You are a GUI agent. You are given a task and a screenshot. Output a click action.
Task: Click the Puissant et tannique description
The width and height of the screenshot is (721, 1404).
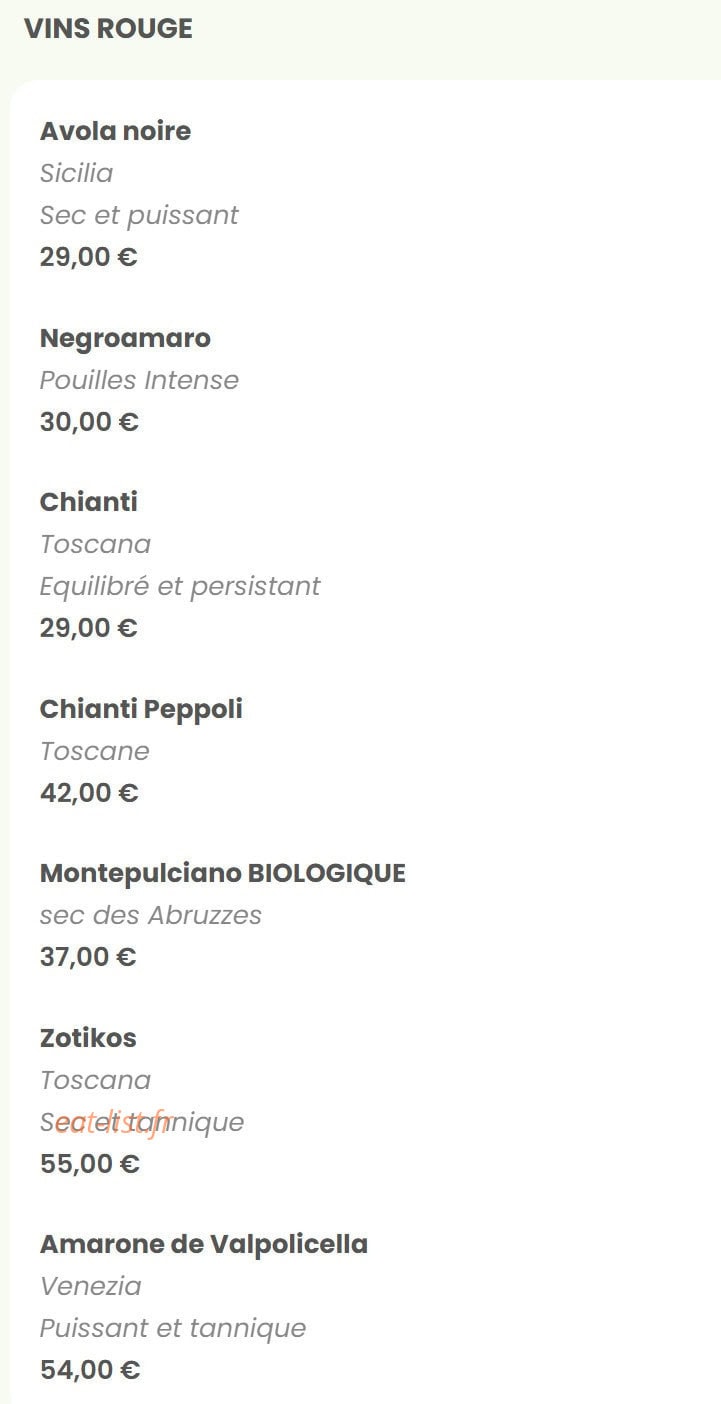point(173,1328)
